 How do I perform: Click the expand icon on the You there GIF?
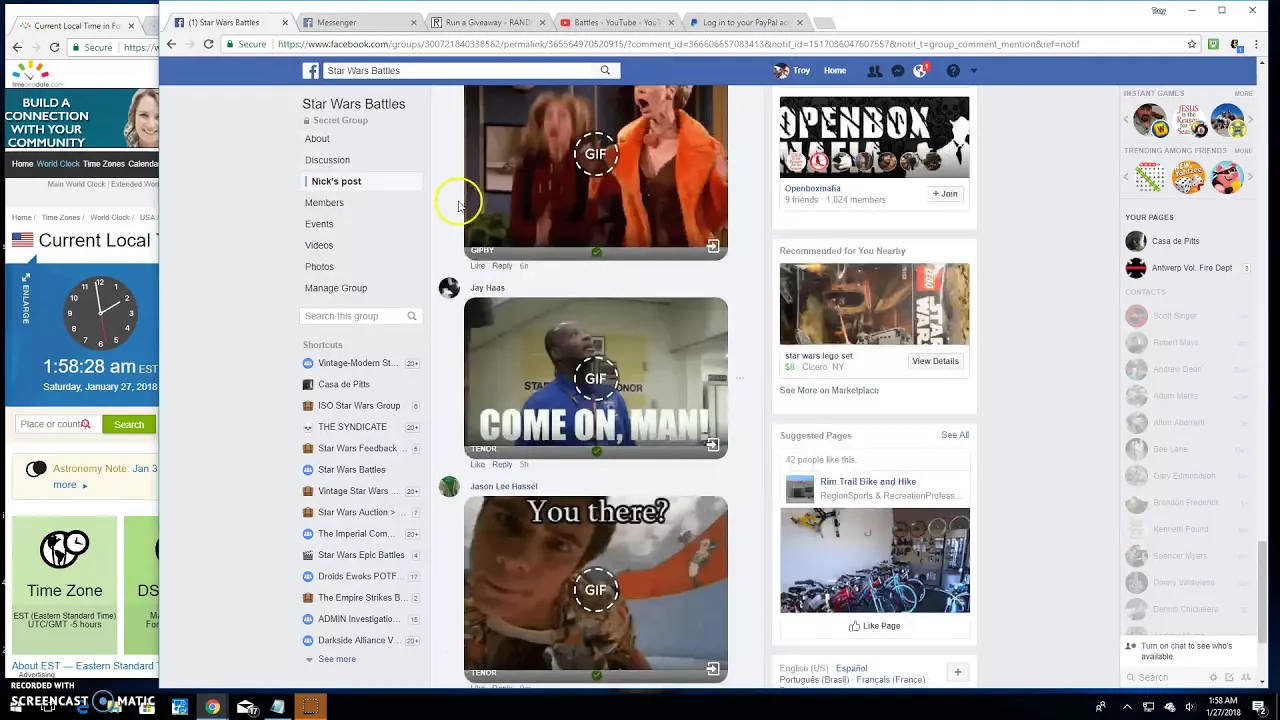click(713, 669)
